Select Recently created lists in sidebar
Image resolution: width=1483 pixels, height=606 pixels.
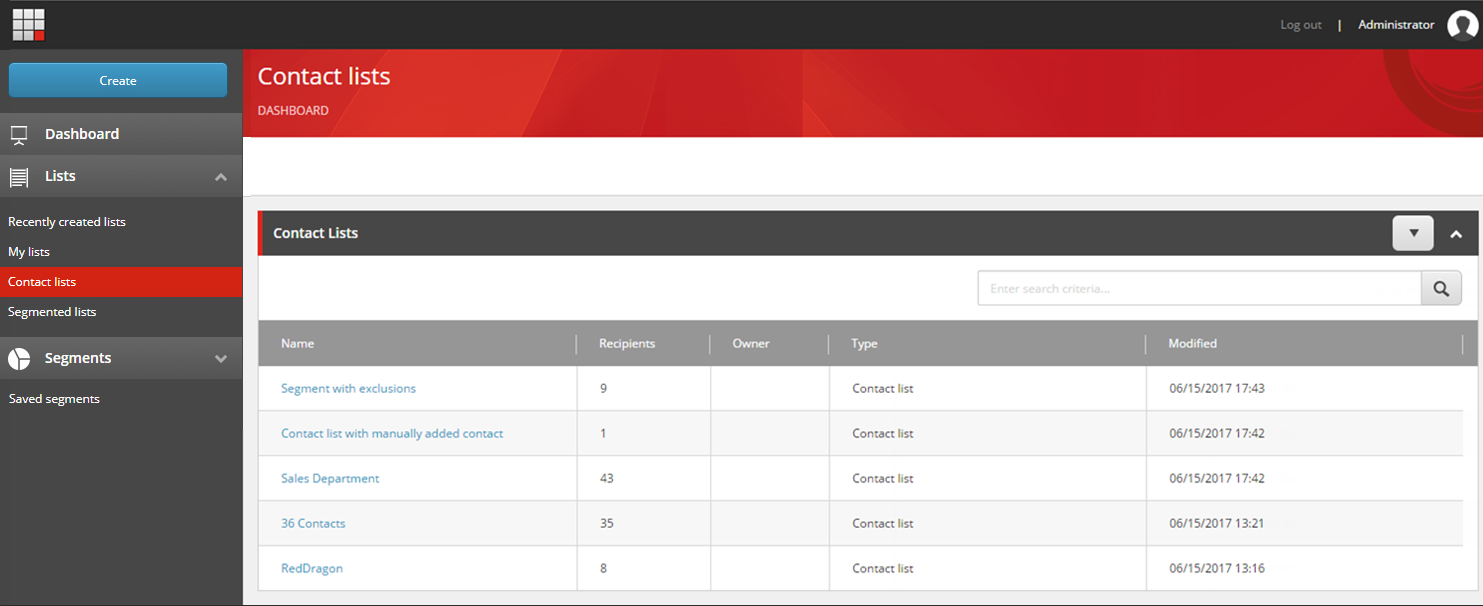[x=66, y=221]
